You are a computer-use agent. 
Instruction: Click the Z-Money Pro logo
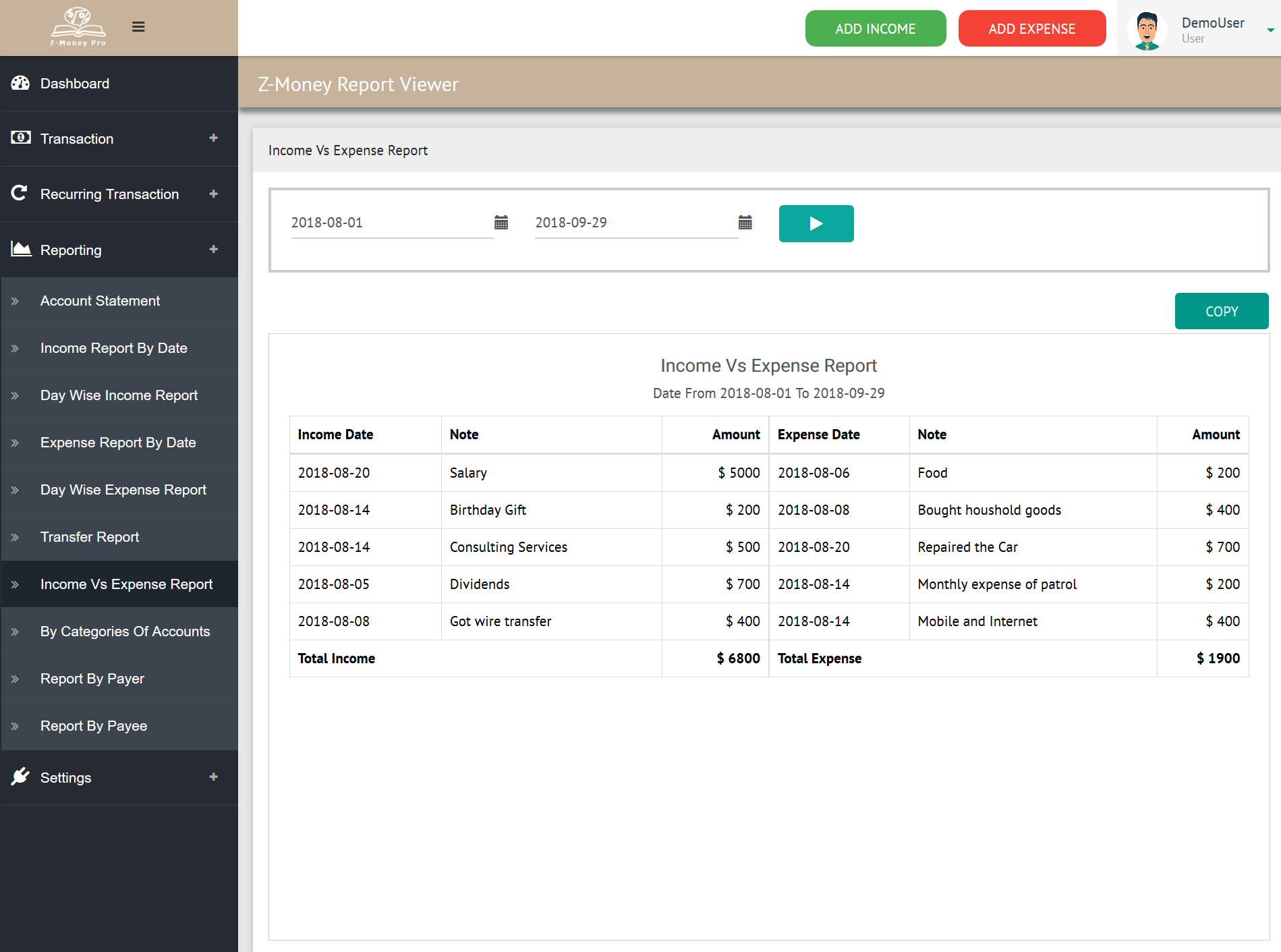pos(78,27)
